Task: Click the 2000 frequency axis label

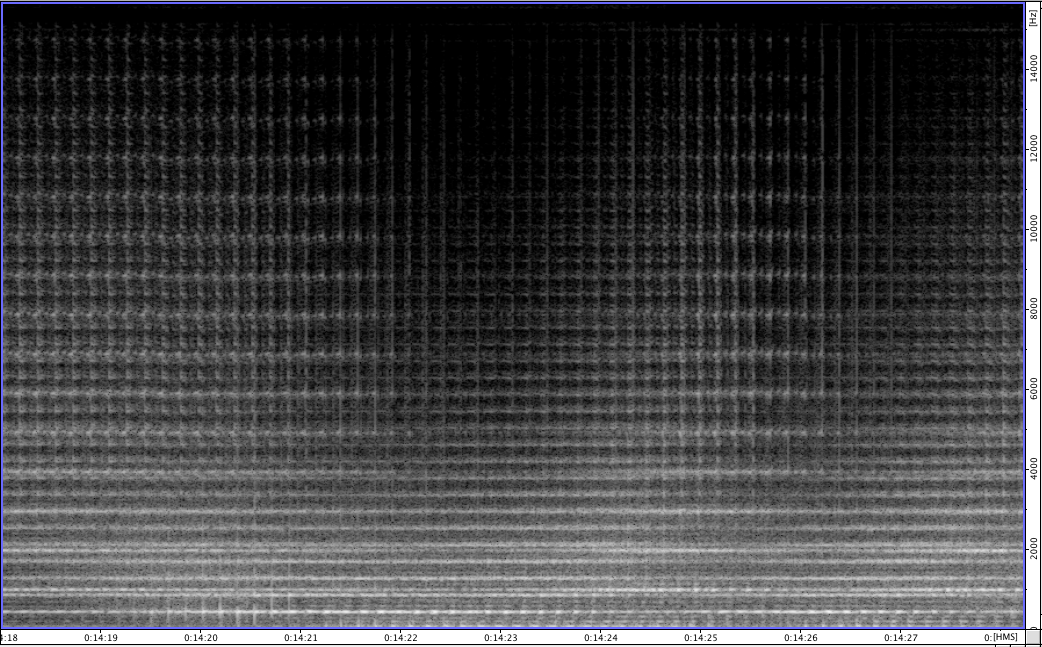Action: pyautogui.click(x=1033, y=551)
